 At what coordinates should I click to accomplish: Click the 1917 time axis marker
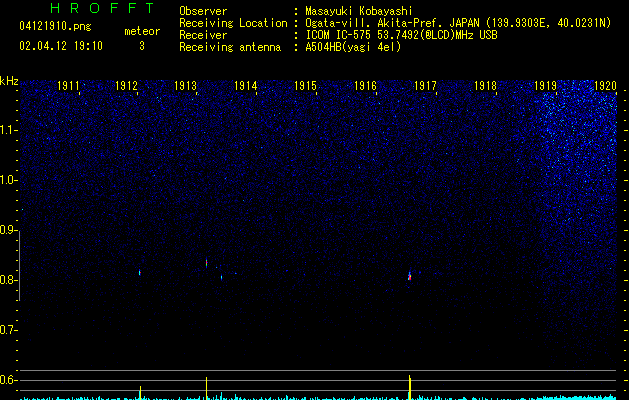click(x=425, y=86)
